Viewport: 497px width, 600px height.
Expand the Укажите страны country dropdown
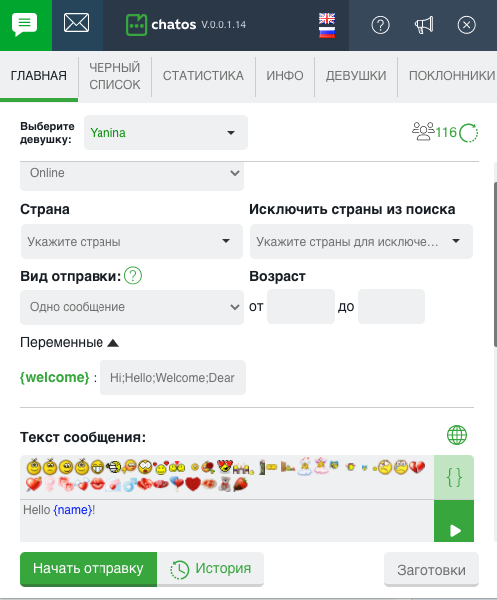click(132, 241)
